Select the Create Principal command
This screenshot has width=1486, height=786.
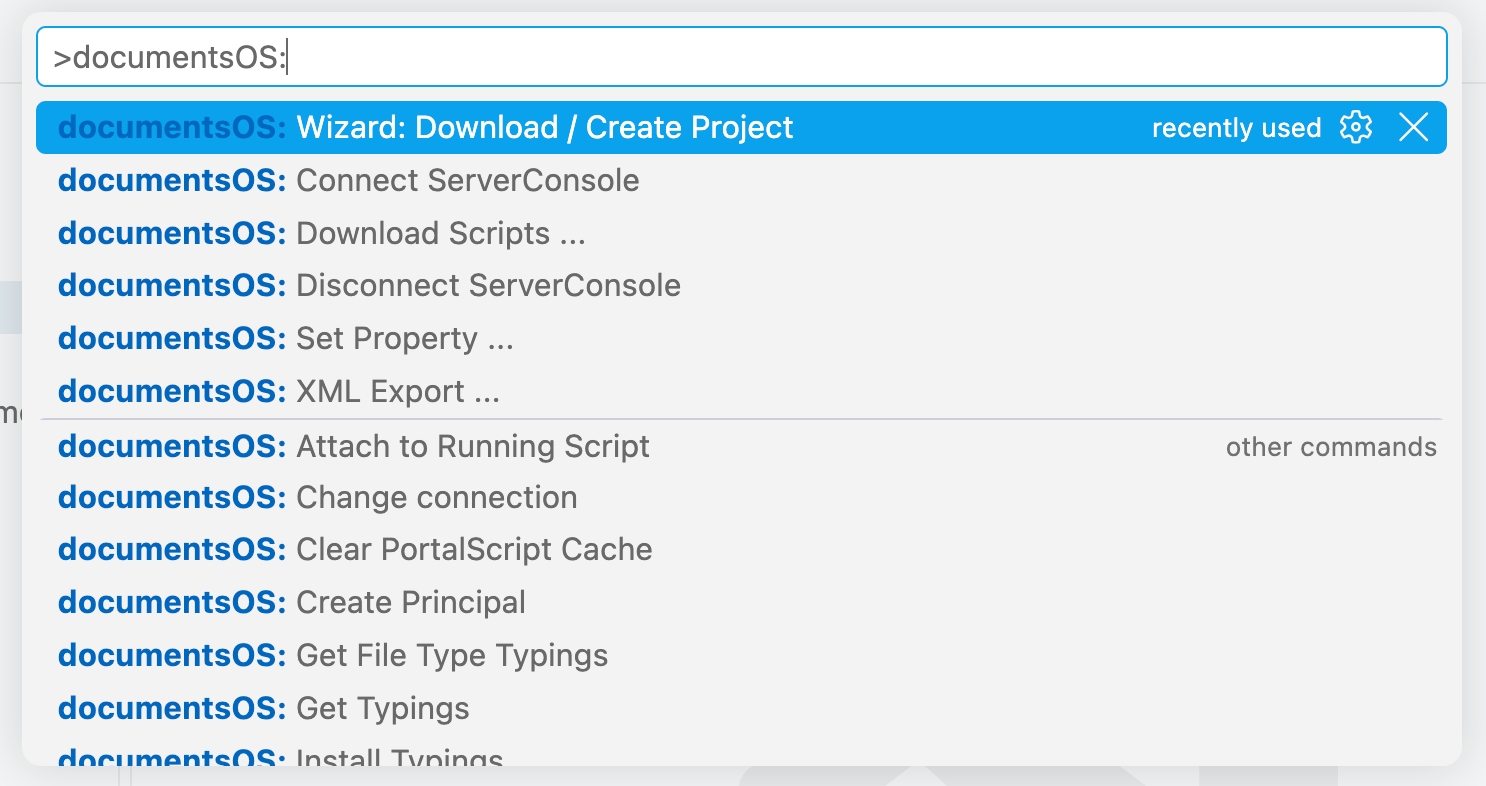741,602
